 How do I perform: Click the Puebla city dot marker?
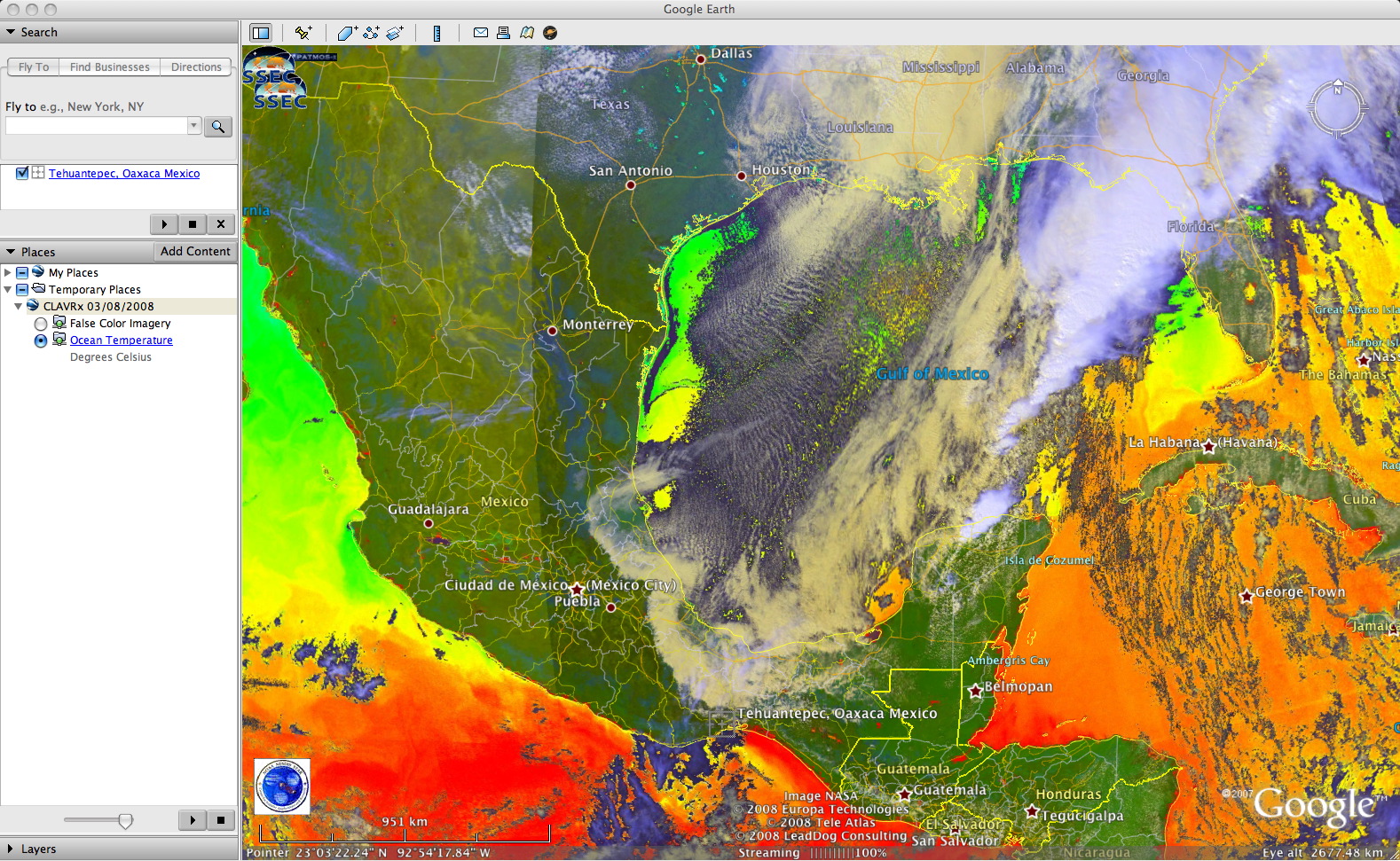(610, 607)
